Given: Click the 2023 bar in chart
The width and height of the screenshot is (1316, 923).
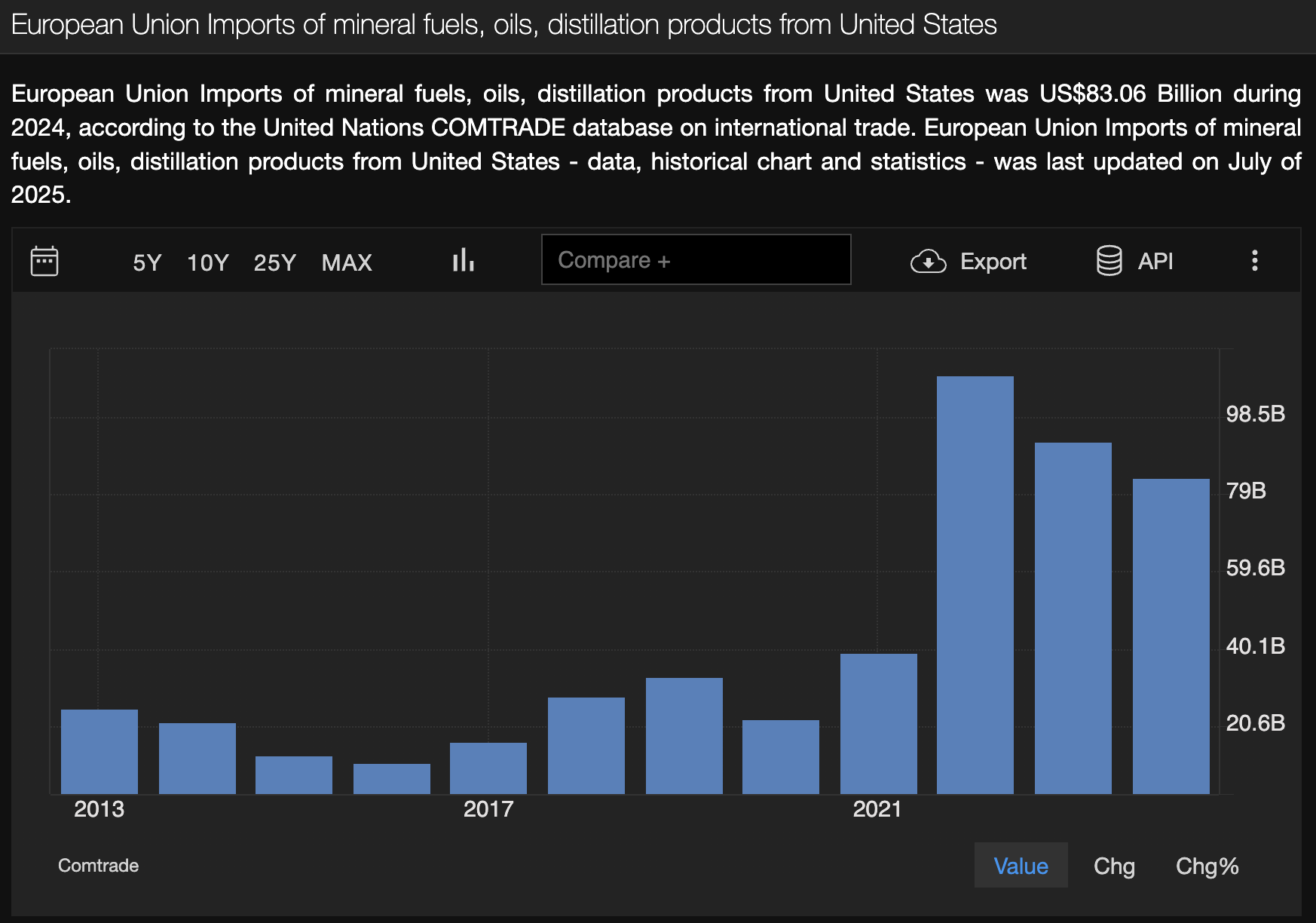Looking at the screenshot, I should (x=1073, y=618).
